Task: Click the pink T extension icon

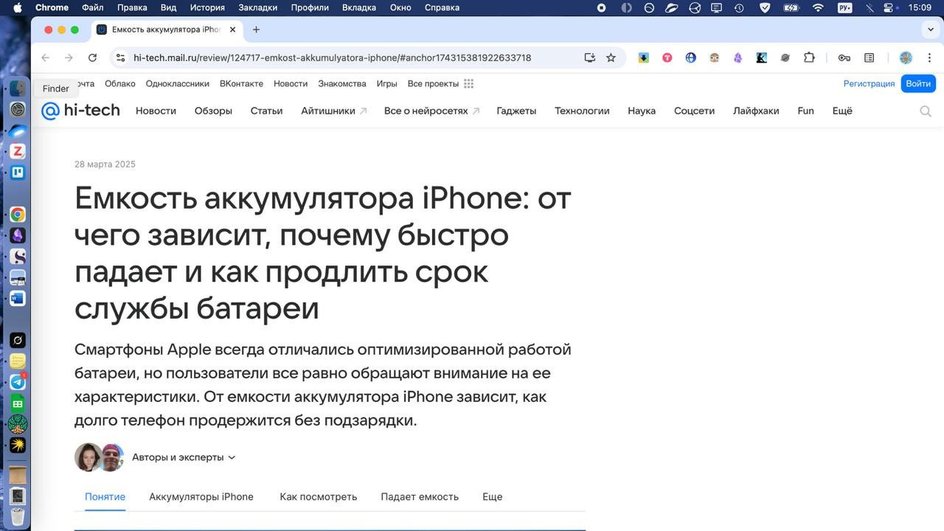Action: [667, 58]
